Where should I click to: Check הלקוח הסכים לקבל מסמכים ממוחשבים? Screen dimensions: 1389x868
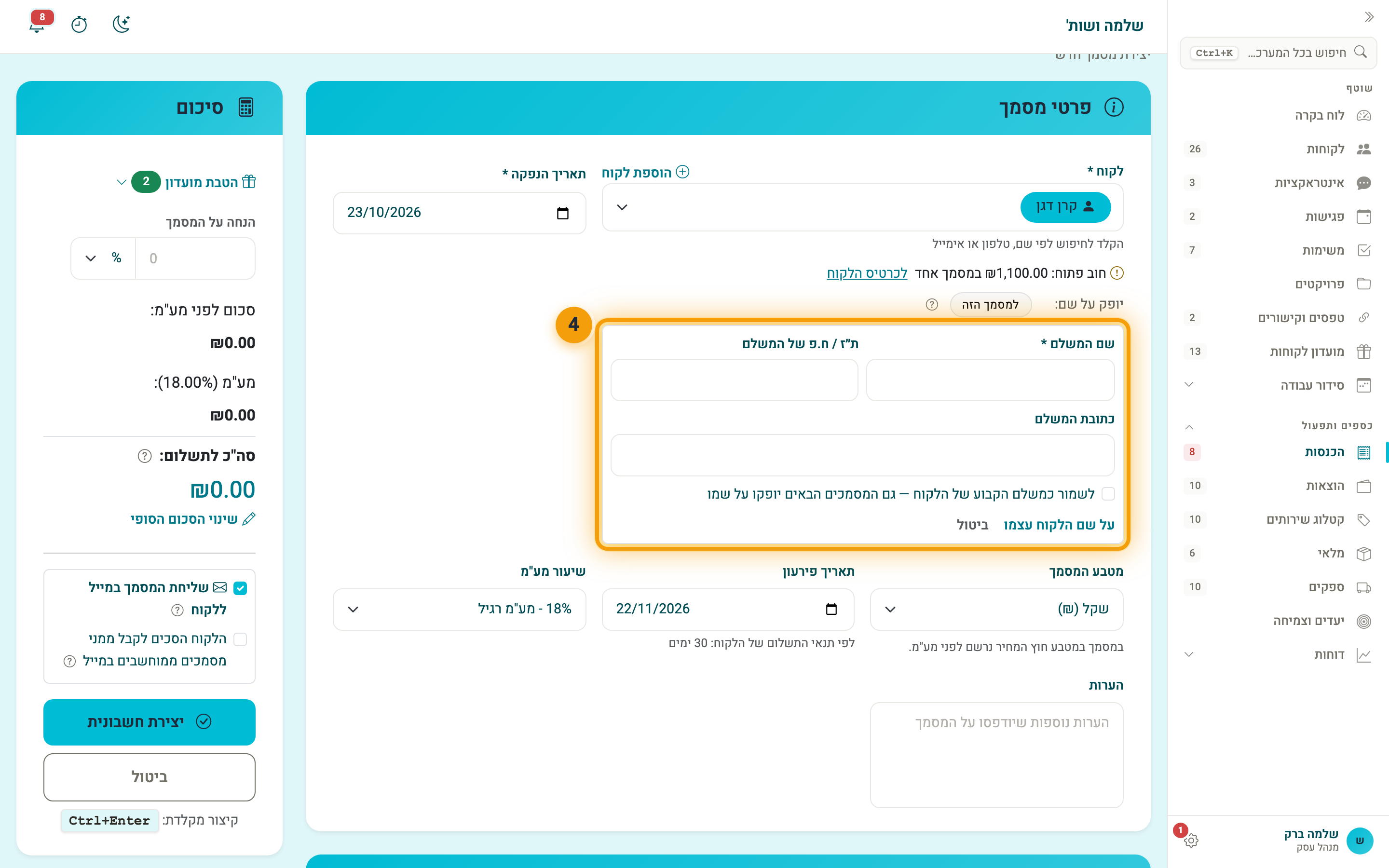tap(240, 639)
